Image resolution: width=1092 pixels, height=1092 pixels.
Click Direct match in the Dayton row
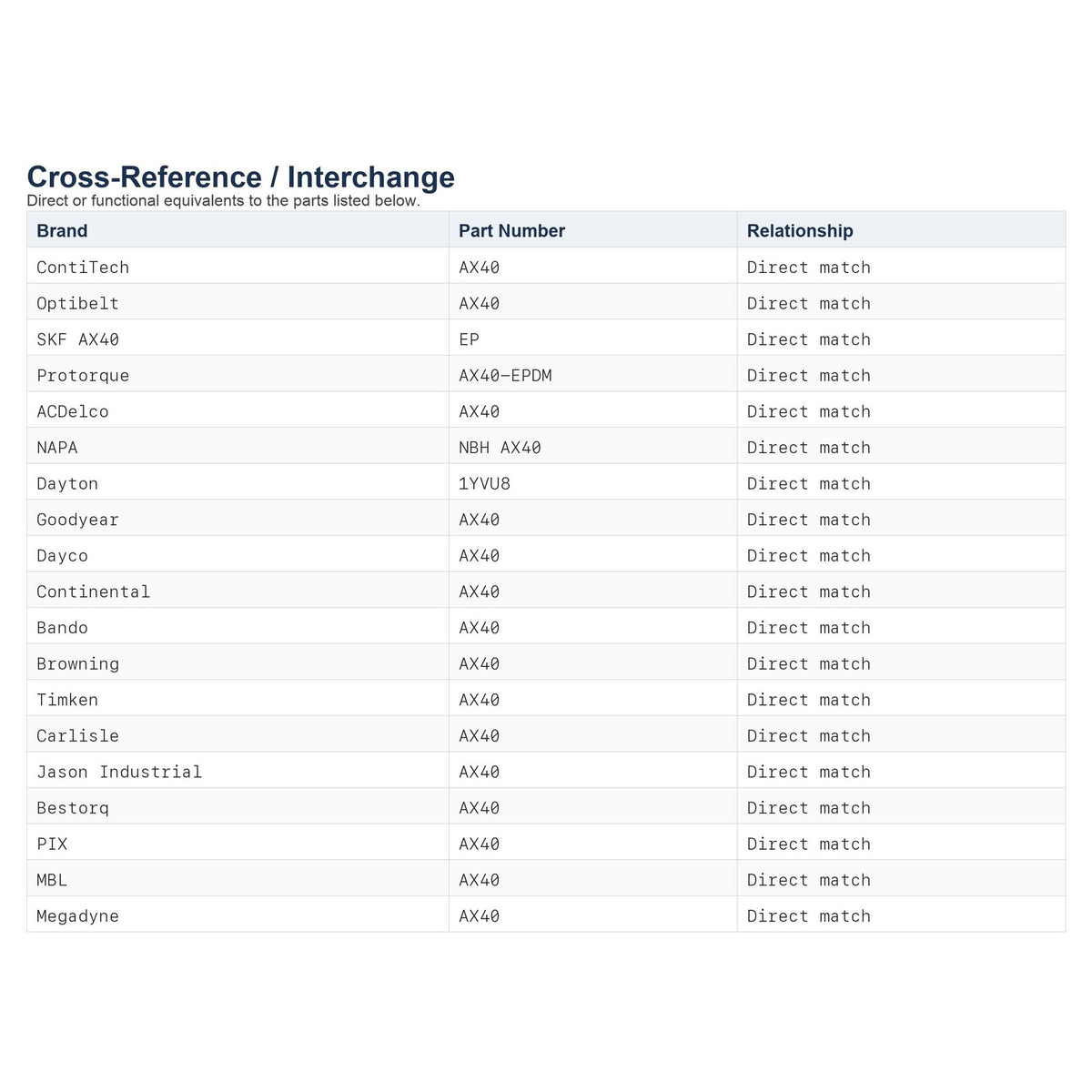(809, 484)
